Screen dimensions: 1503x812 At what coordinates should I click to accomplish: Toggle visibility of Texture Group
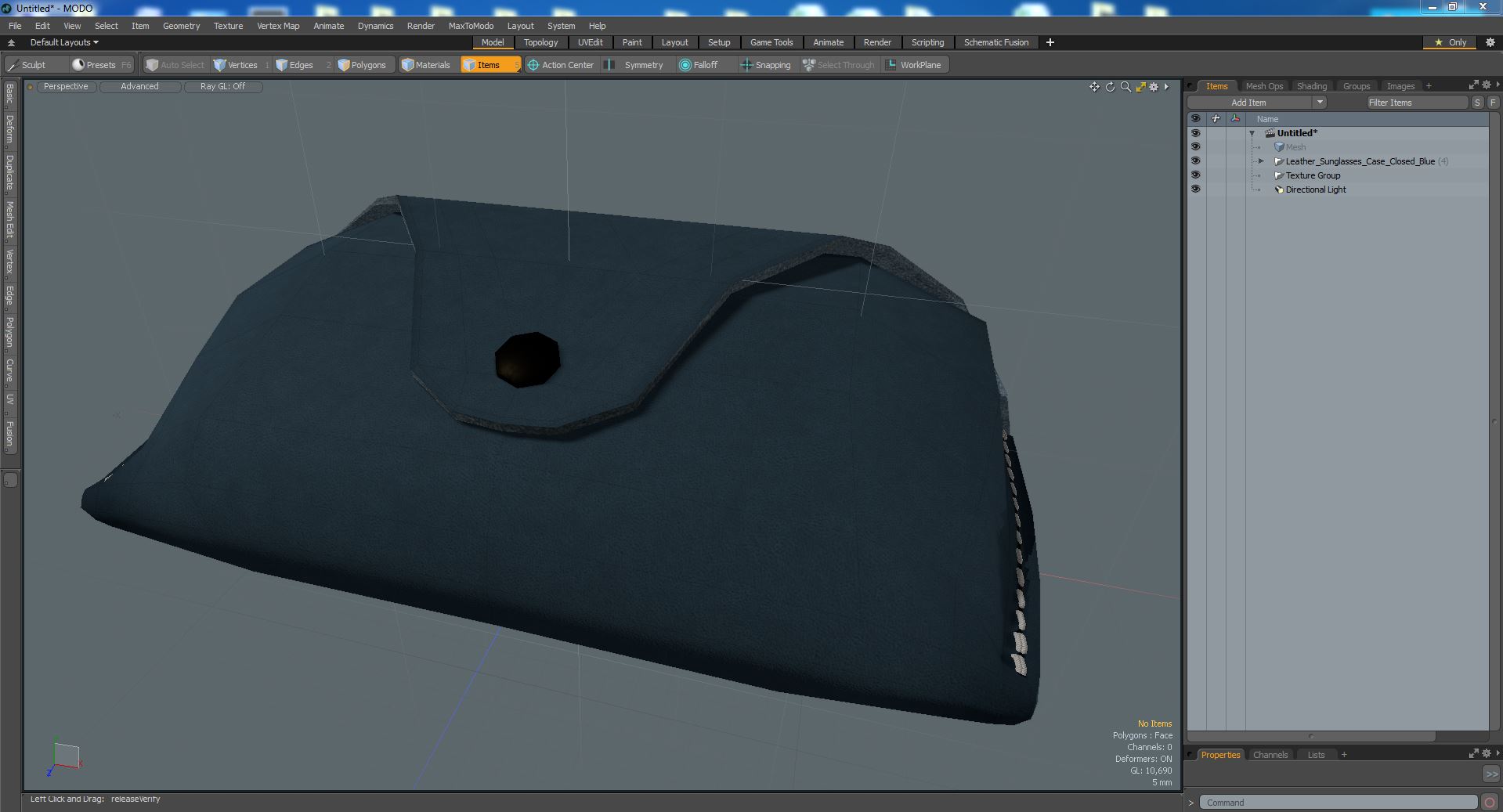click(1195, 175)
